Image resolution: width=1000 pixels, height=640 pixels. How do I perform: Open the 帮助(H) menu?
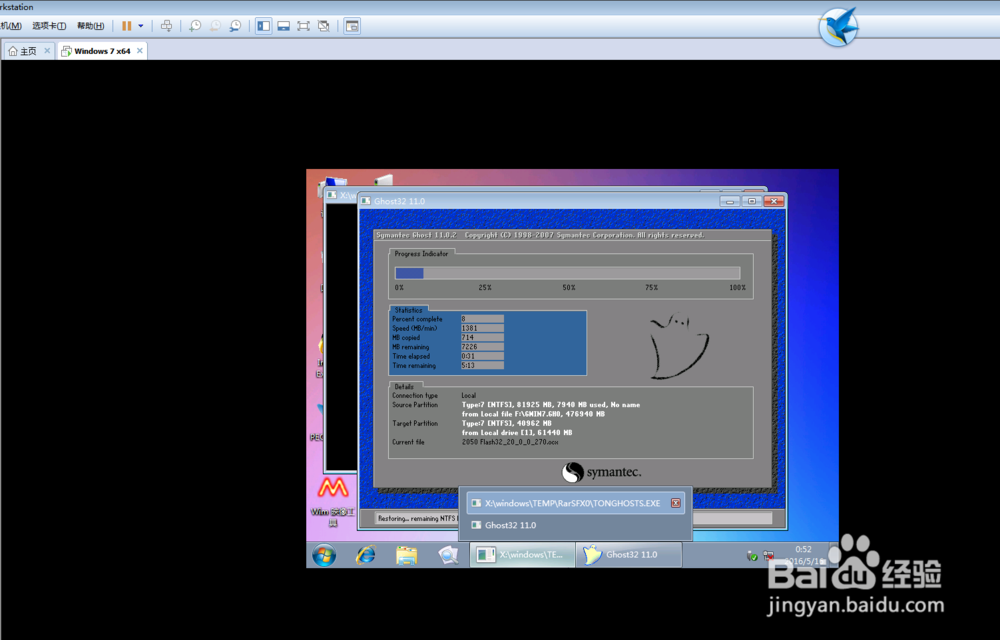click(x=91, y=26)
